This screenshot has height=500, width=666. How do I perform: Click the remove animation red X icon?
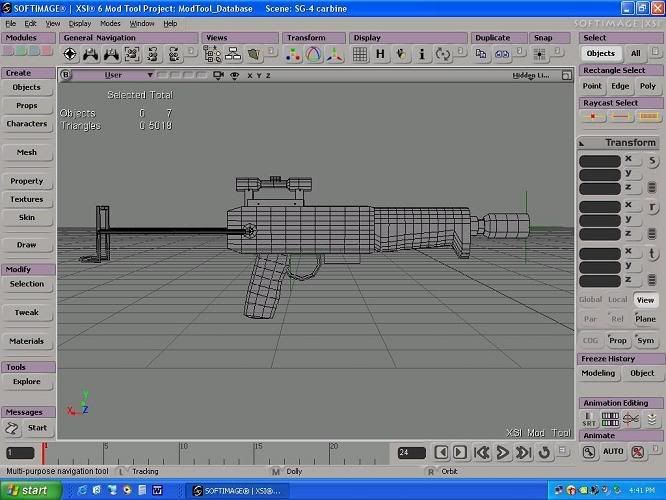pos(638,452)
